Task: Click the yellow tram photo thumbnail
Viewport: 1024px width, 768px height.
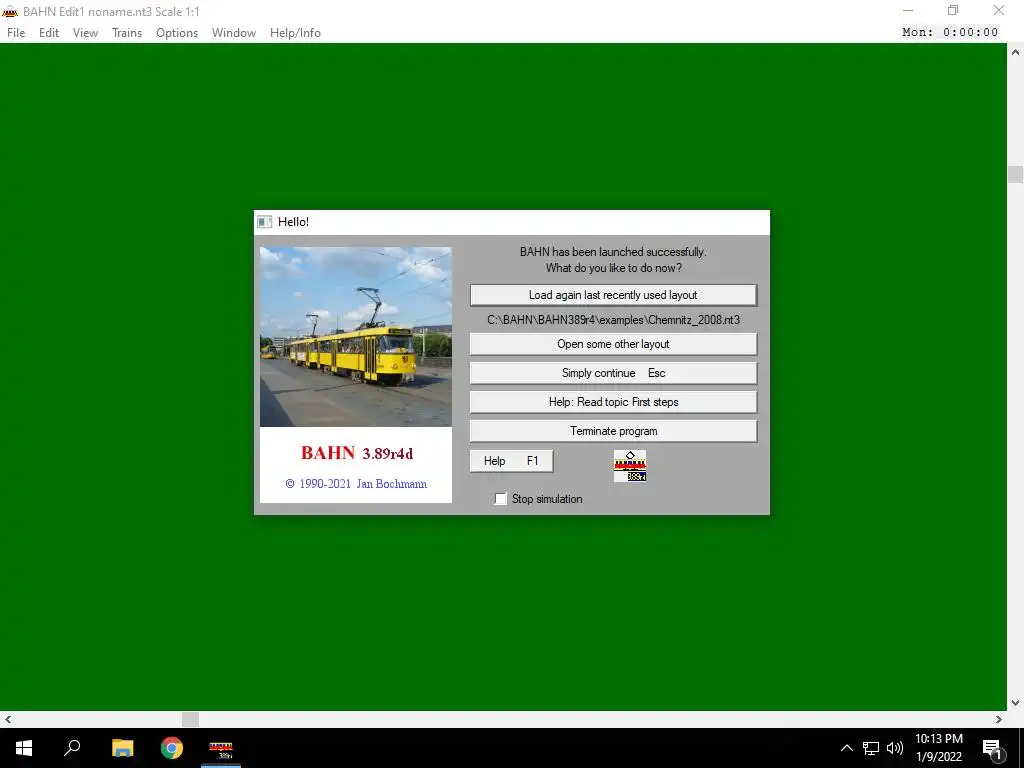Action: (356, 337)
